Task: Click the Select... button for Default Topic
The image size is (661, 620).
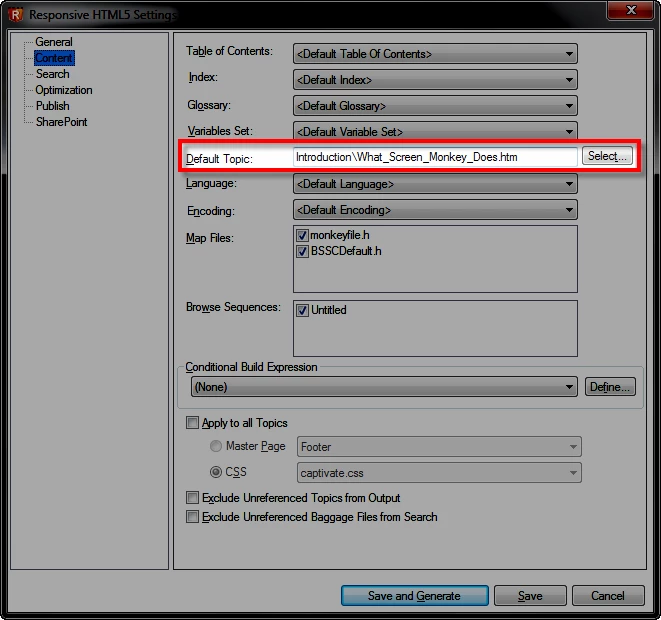Action: [607, 156]
